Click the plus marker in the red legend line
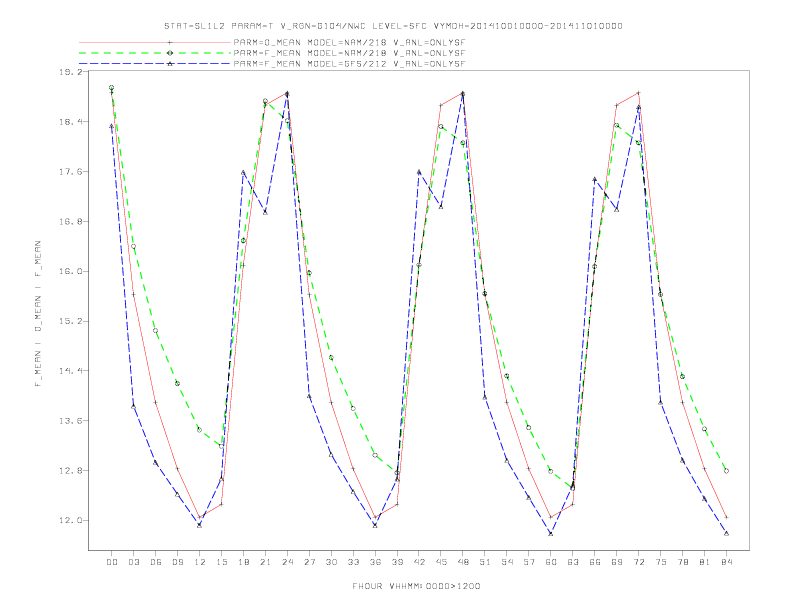Screen dimensions: 792x612 [170, 42]
